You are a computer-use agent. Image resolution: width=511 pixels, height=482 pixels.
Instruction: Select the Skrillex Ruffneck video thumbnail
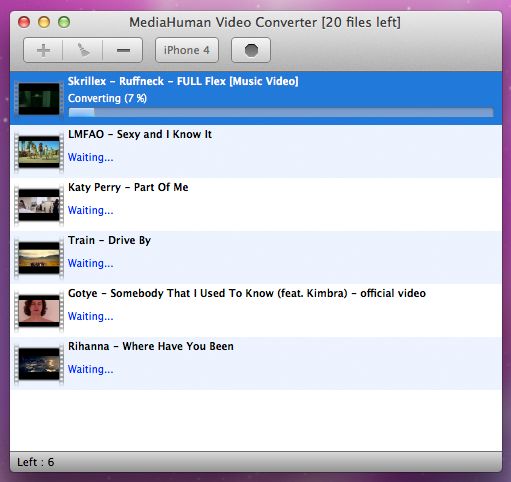point(39,99)
